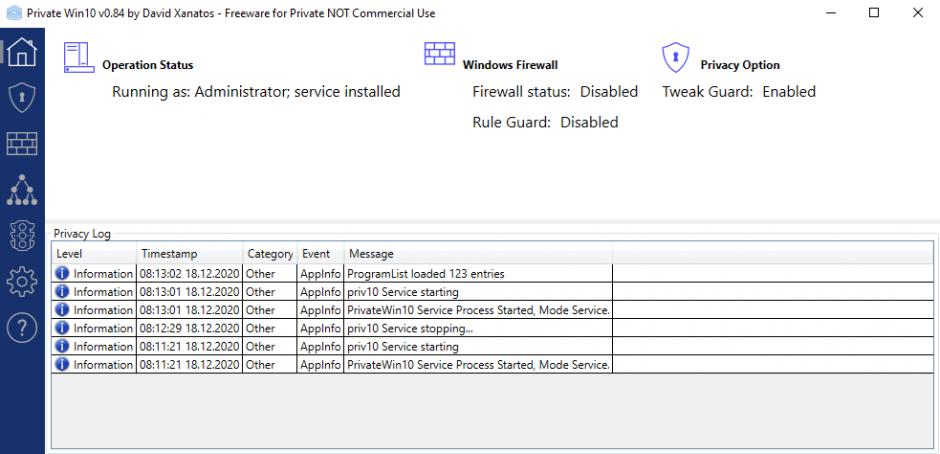Click the 'Privacy Log' group label
The height and width of the screenshot is (454, 940).
coord(82,234)
